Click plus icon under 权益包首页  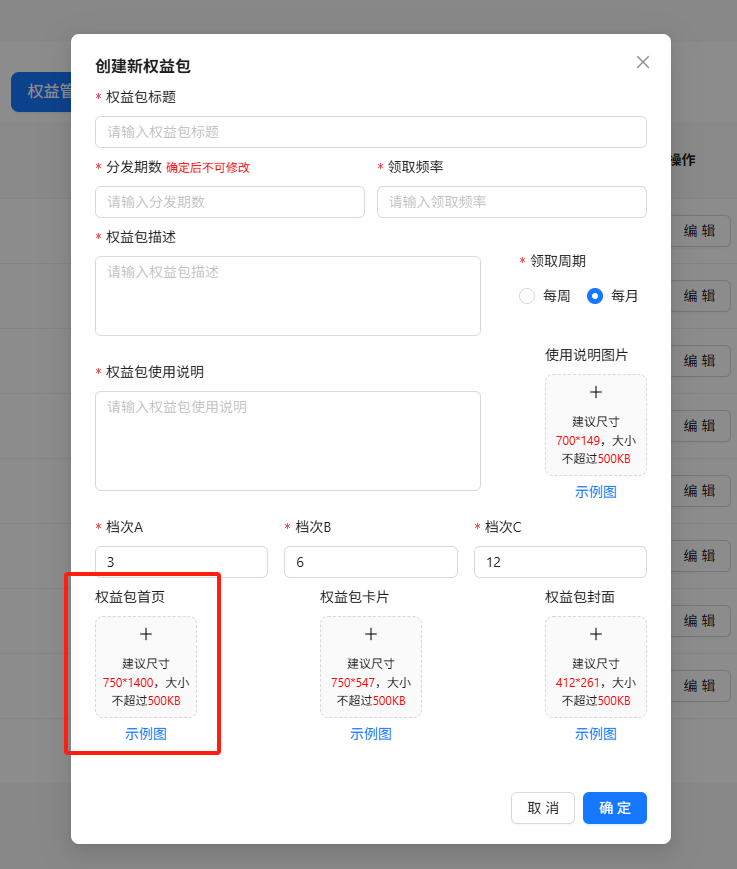click(x=146, y=634)
